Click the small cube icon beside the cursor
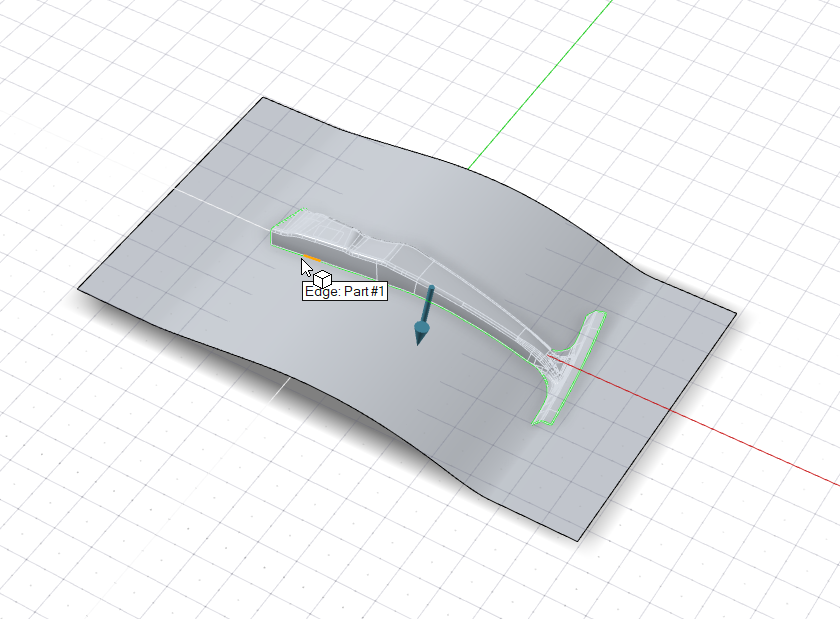Image resolution: width=840 pixels, height=619 pixels. pyautogui.click(x=323, y=280)
